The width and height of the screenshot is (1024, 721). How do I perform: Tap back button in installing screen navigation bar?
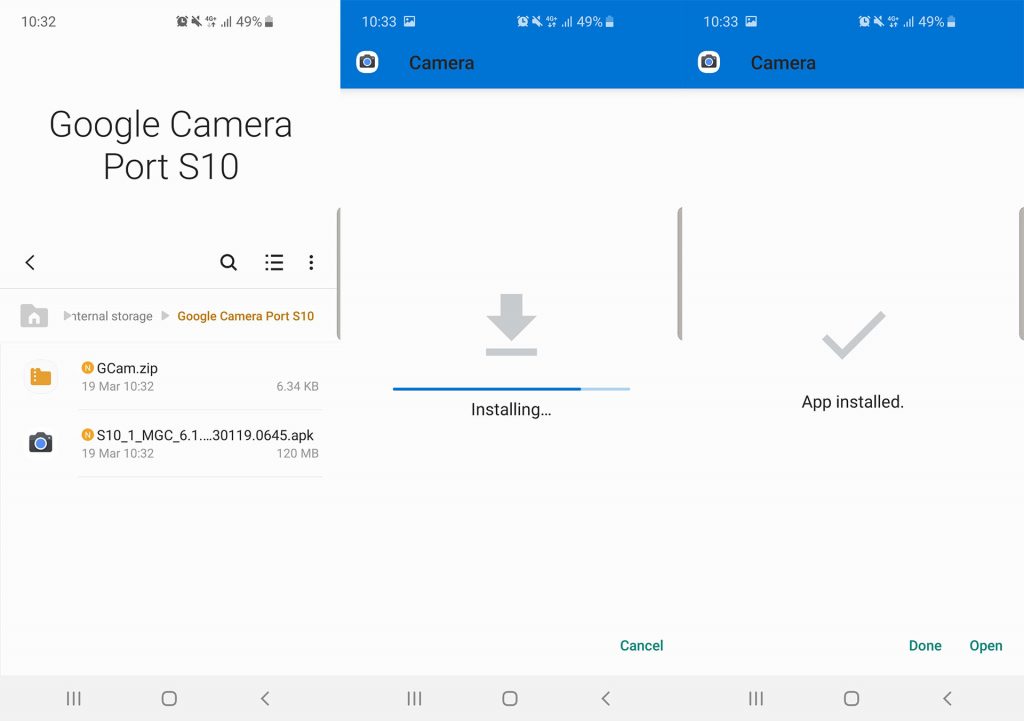605,698
